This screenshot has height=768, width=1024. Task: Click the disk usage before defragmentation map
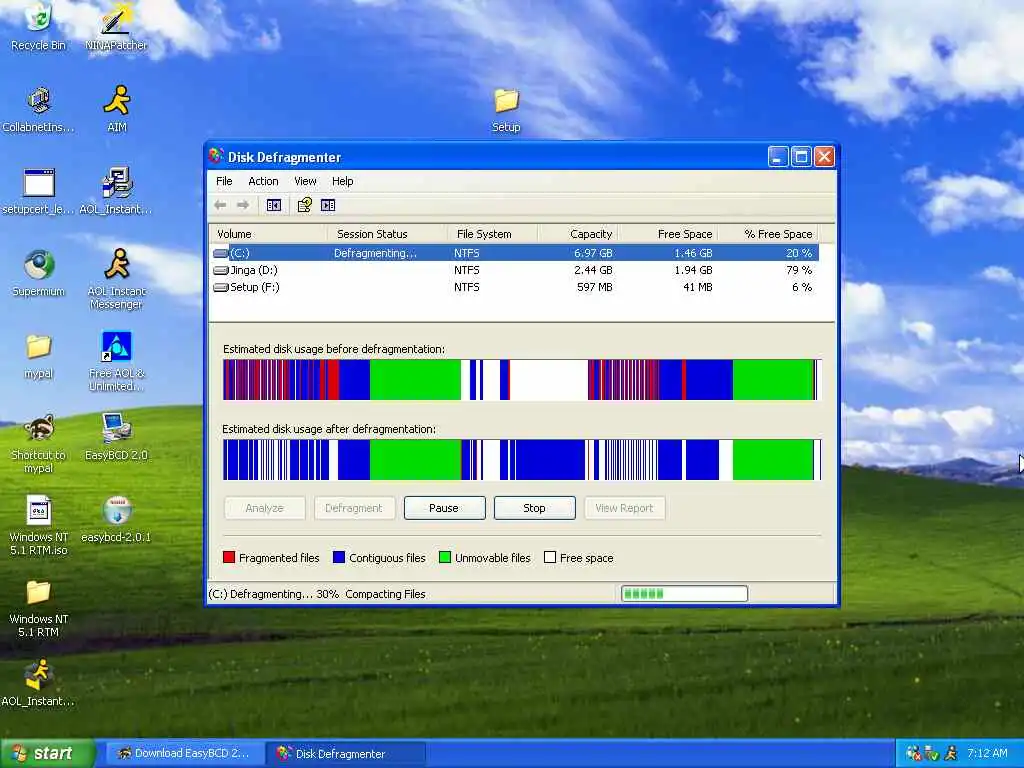pos(521,379)
